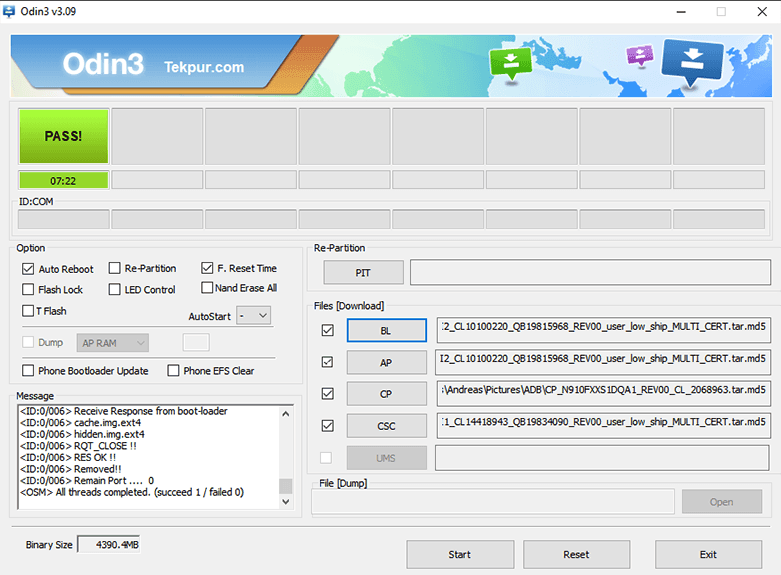Screen dimensions: 781x575
Task: Click Tekpur.com banner text
Action: [204, 67]
